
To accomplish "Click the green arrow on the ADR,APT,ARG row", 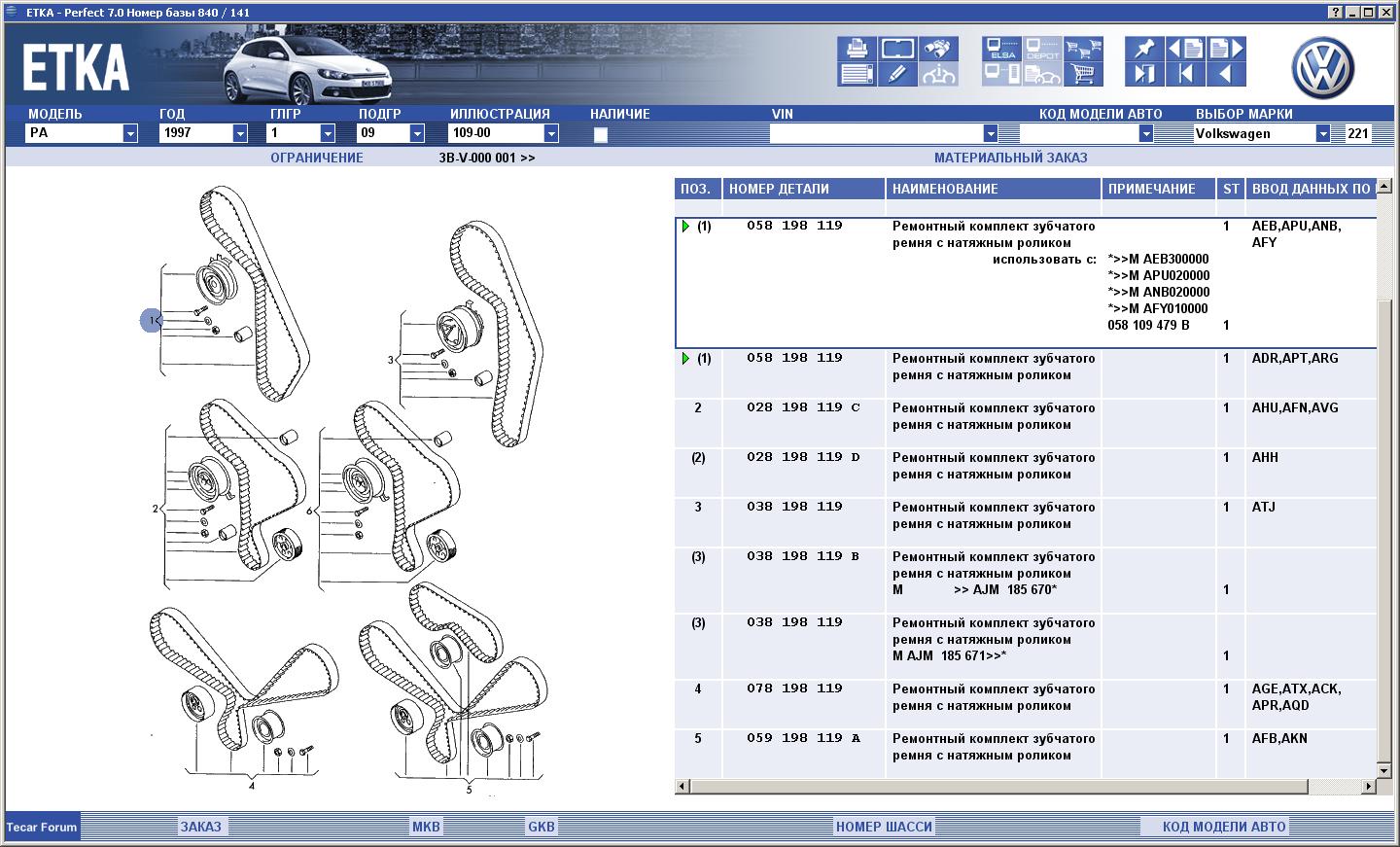I will 685,359.
